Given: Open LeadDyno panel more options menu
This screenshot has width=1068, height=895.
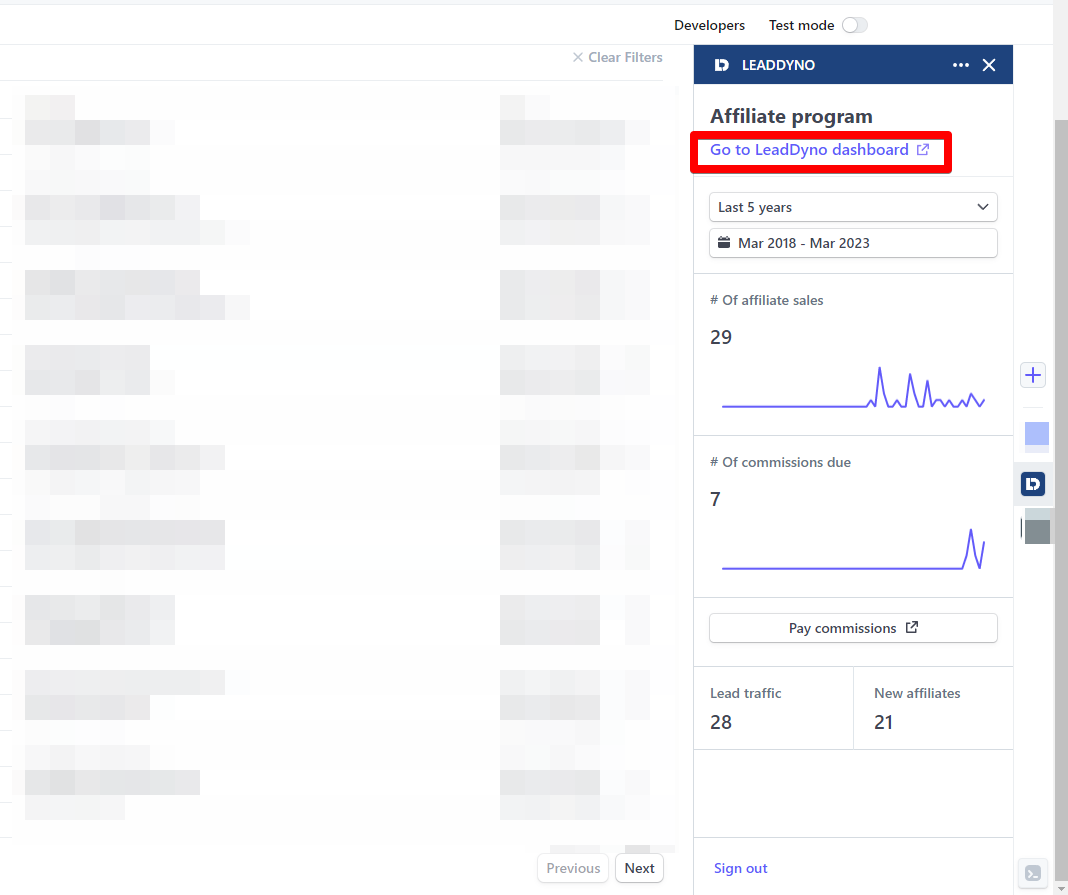Looking at the screenshot, I should tap(960, 65).
